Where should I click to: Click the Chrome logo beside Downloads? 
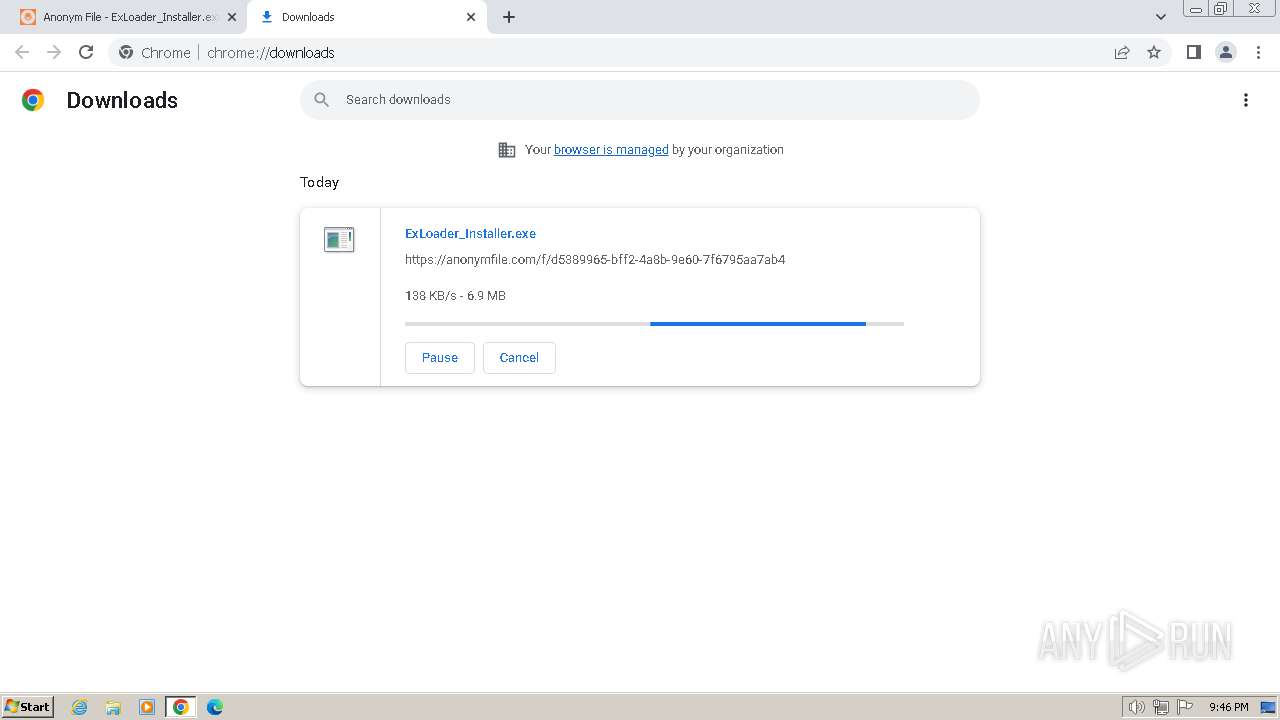click(33, 100)
